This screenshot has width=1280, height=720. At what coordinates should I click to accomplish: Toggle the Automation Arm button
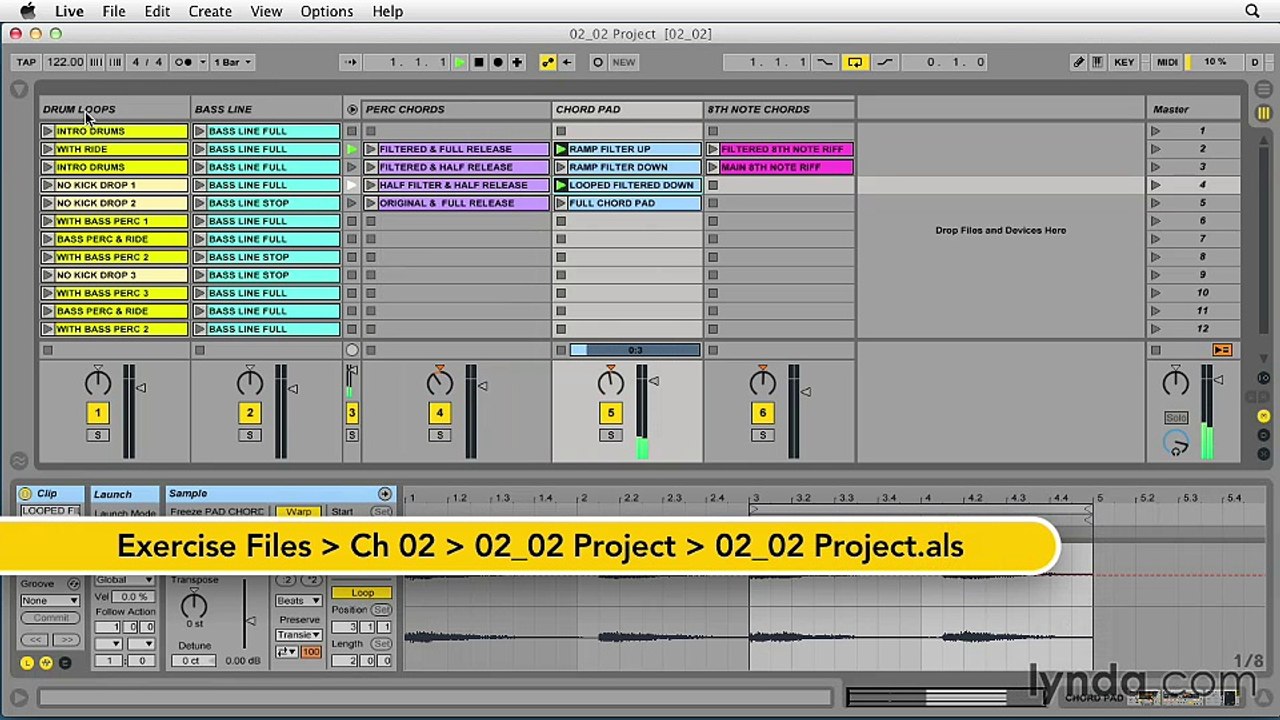pos(548,62)
